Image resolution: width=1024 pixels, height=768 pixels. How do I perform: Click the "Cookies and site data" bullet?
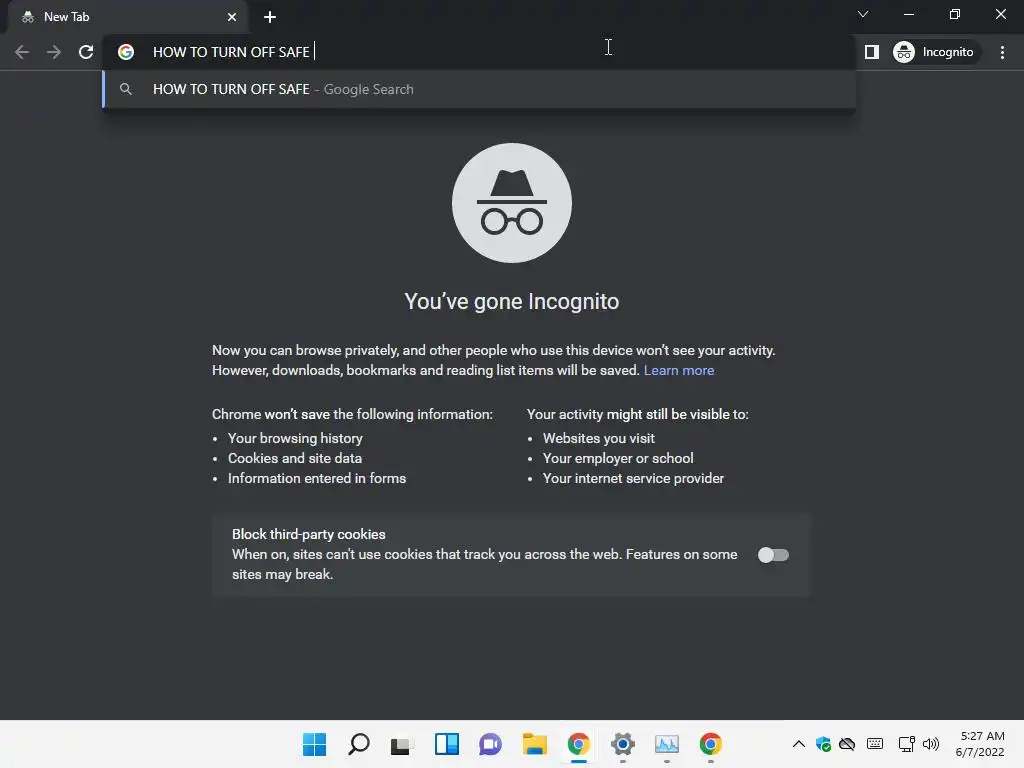[x=295, y=458]
